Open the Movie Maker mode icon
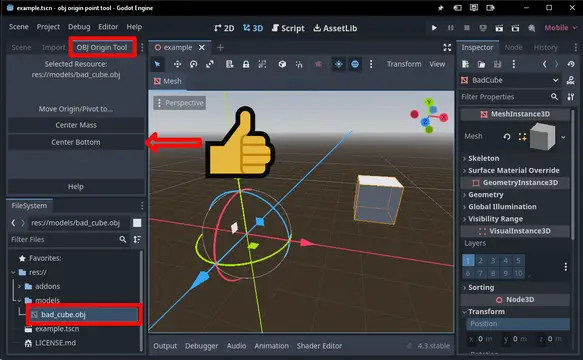This screenshot has width=583, height=360. pos(532,28)
